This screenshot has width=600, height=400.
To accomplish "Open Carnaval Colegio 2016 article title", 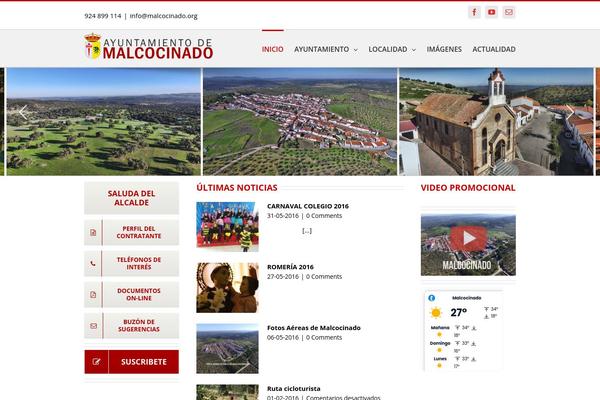I will 308,206.
